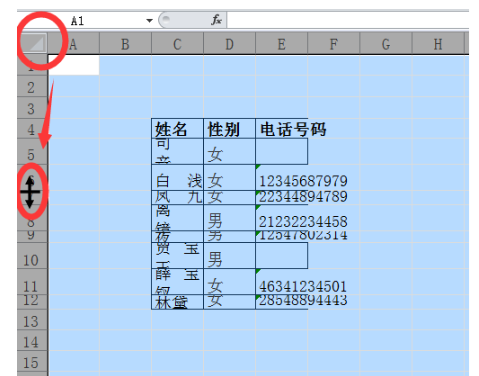The height and width of the screenshot is (376, 479).
Task: Select column D header
Action: [229, 44]
